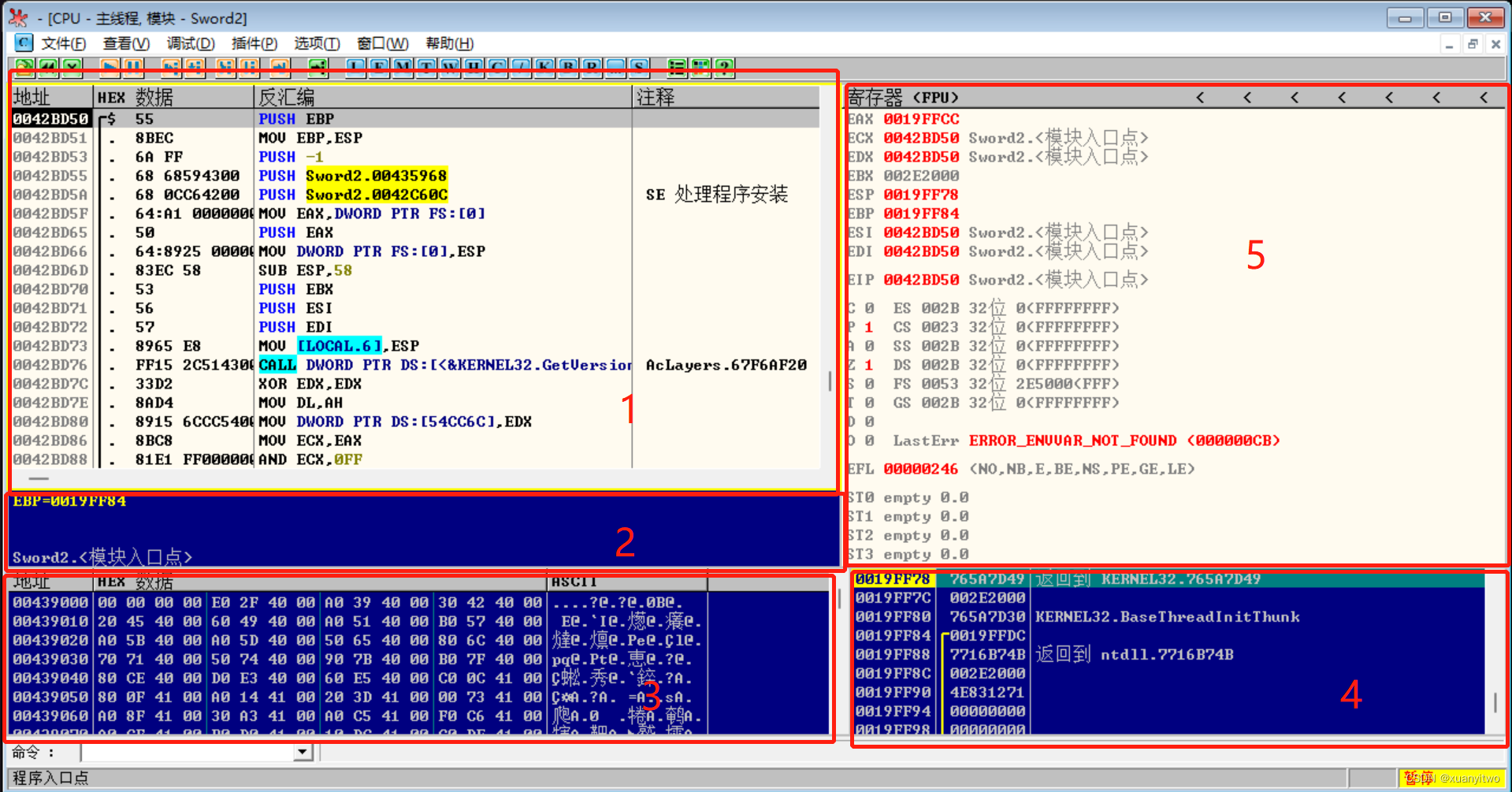Click the Run program toolbar icon

110,68
